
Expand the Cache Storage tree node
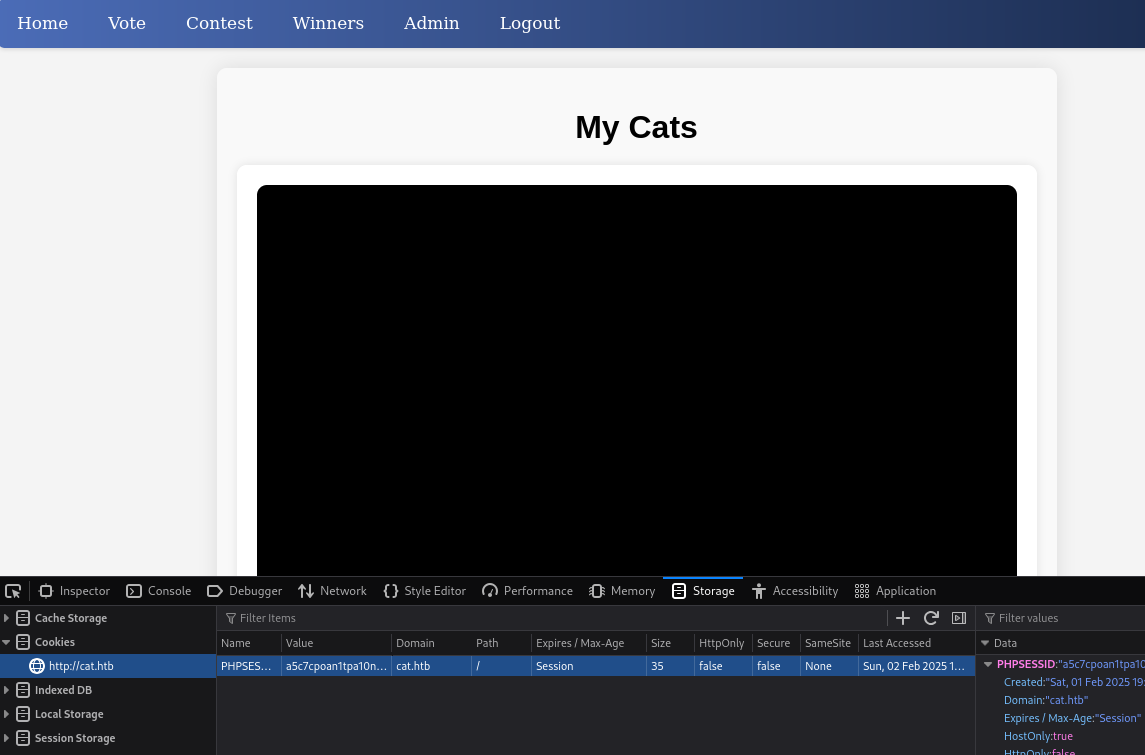7,618
